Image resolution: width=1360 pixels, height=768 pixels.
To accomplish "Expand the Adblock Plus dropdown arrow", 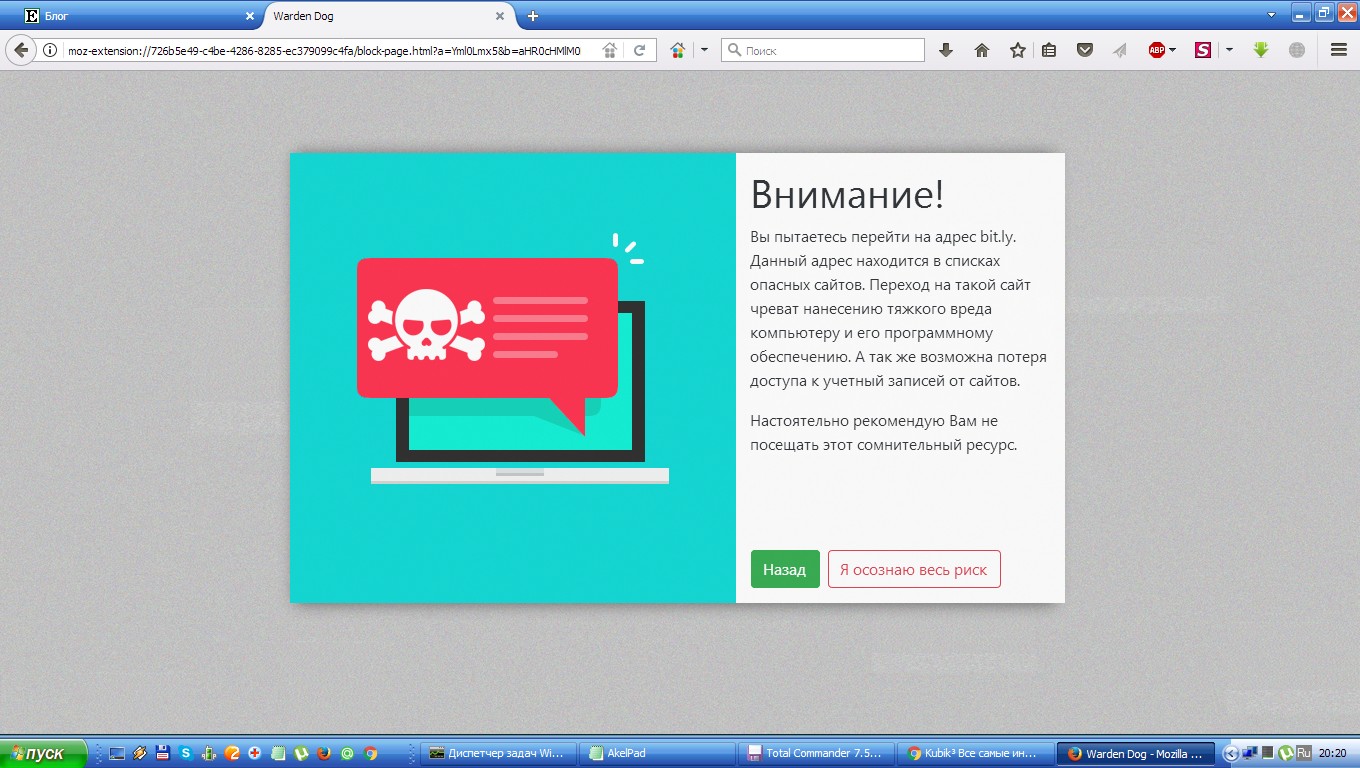I will coord(1173,50).
